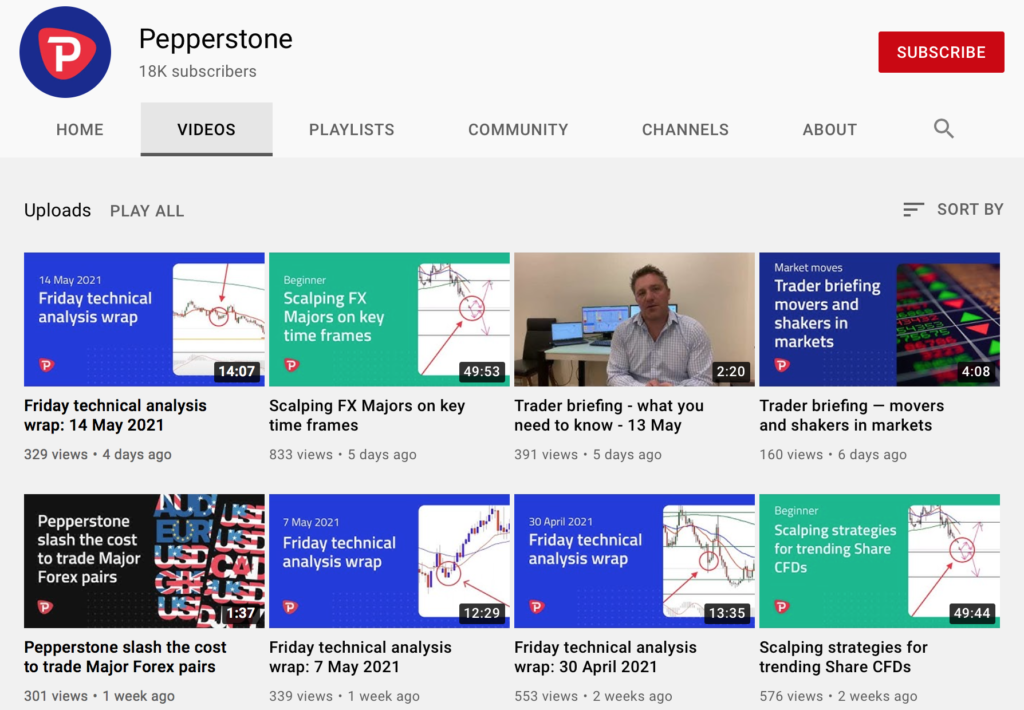Image resolution: width=1024 pixels, height=710 pixels.
Task: Open the 7 May Friday technical analysis thumbnail
Action: click(x=389, y=561)
